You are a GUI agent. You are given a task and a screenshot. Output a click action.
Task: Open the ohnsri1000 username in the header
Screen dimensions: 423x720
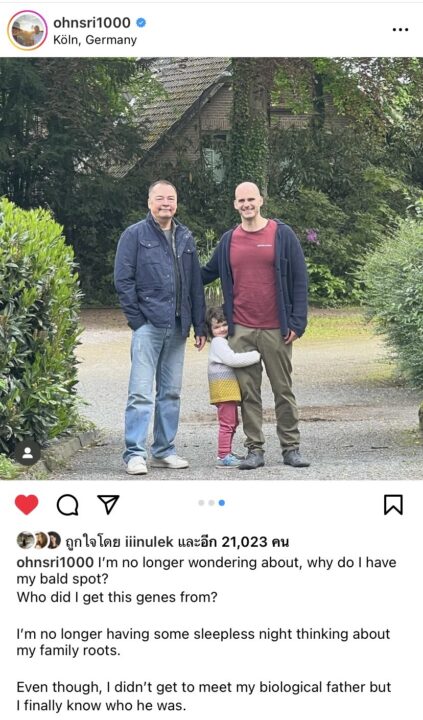pyautogui.click(x=92, y=22)
